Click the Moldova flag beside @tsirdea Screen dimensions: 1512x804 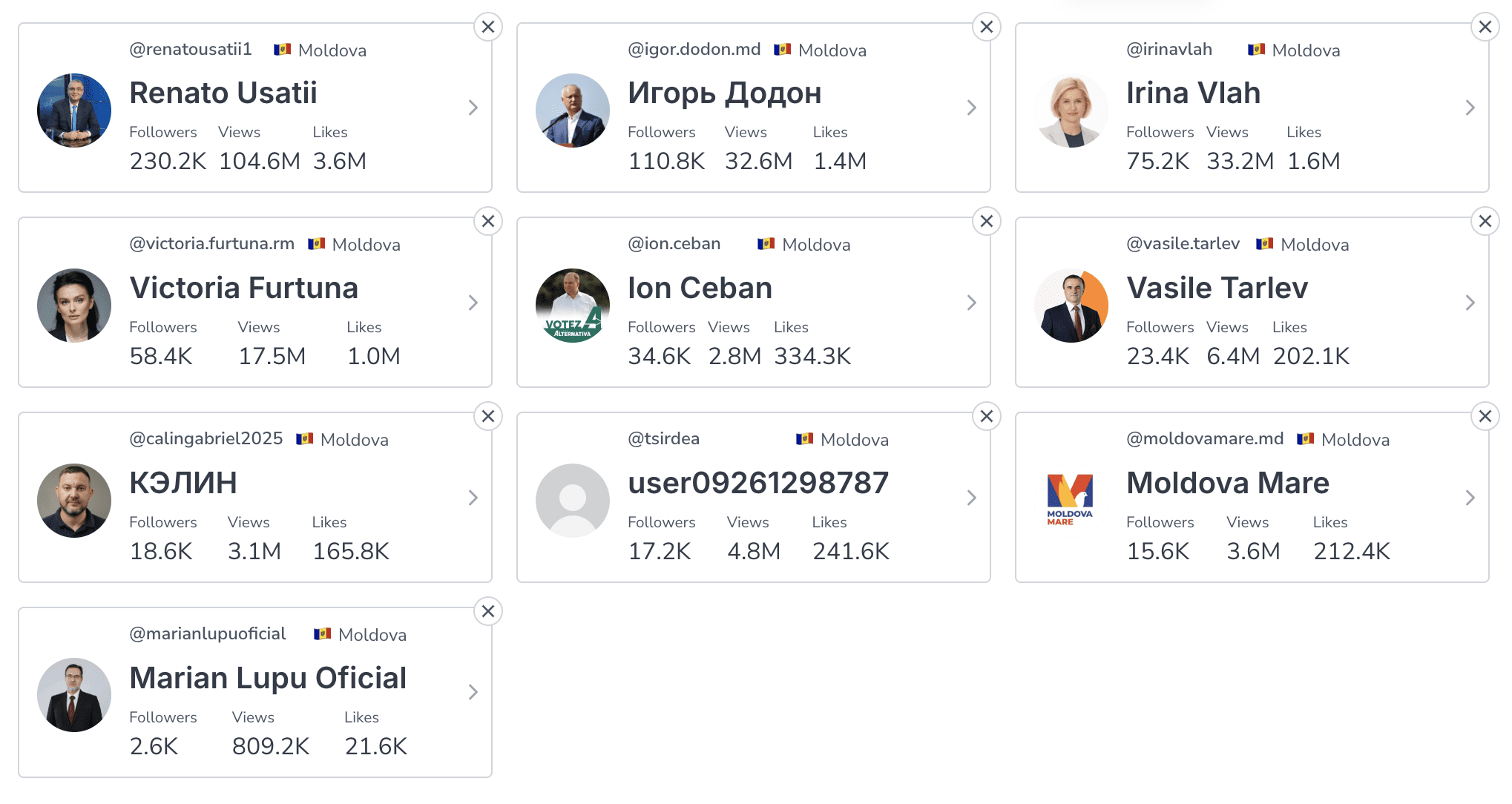[804, 439]
